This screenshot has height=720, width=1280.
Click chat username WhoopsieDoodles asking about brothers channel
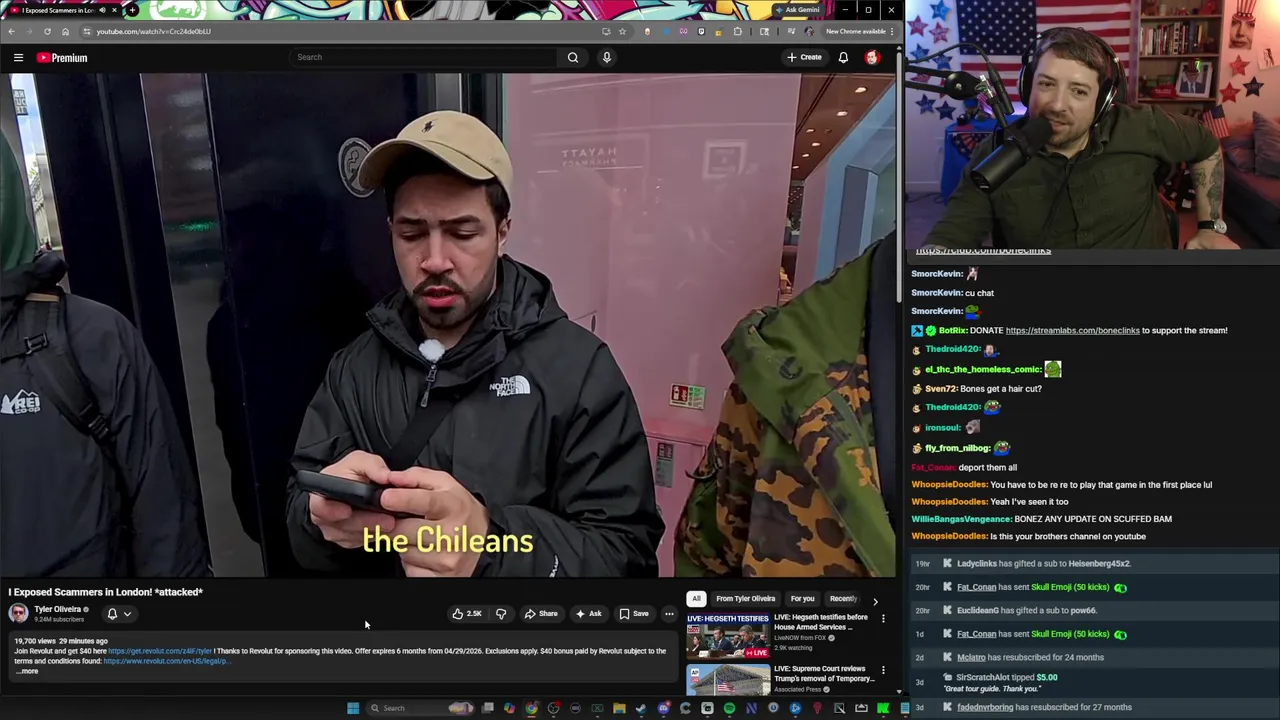[949, 536]
